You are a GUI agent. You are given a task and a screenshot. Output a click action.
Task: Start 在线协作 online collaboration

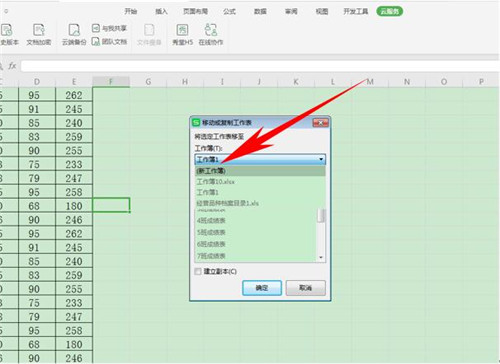[211, 34]
